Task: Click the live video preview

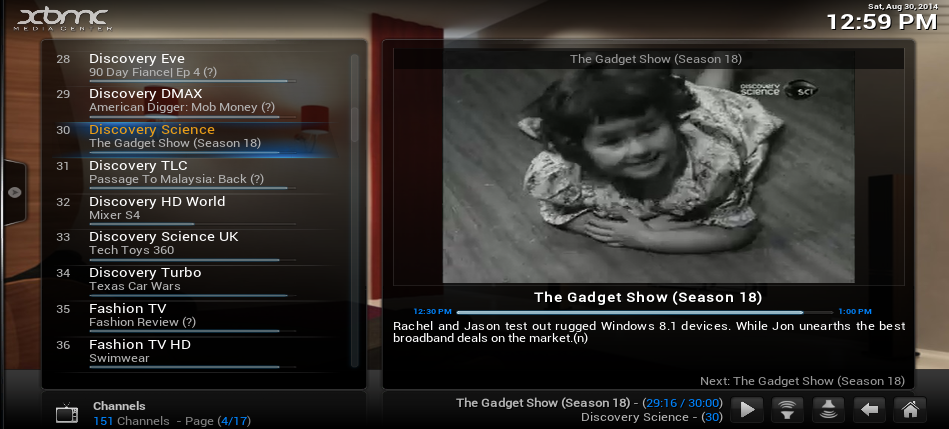Action: 648,176
